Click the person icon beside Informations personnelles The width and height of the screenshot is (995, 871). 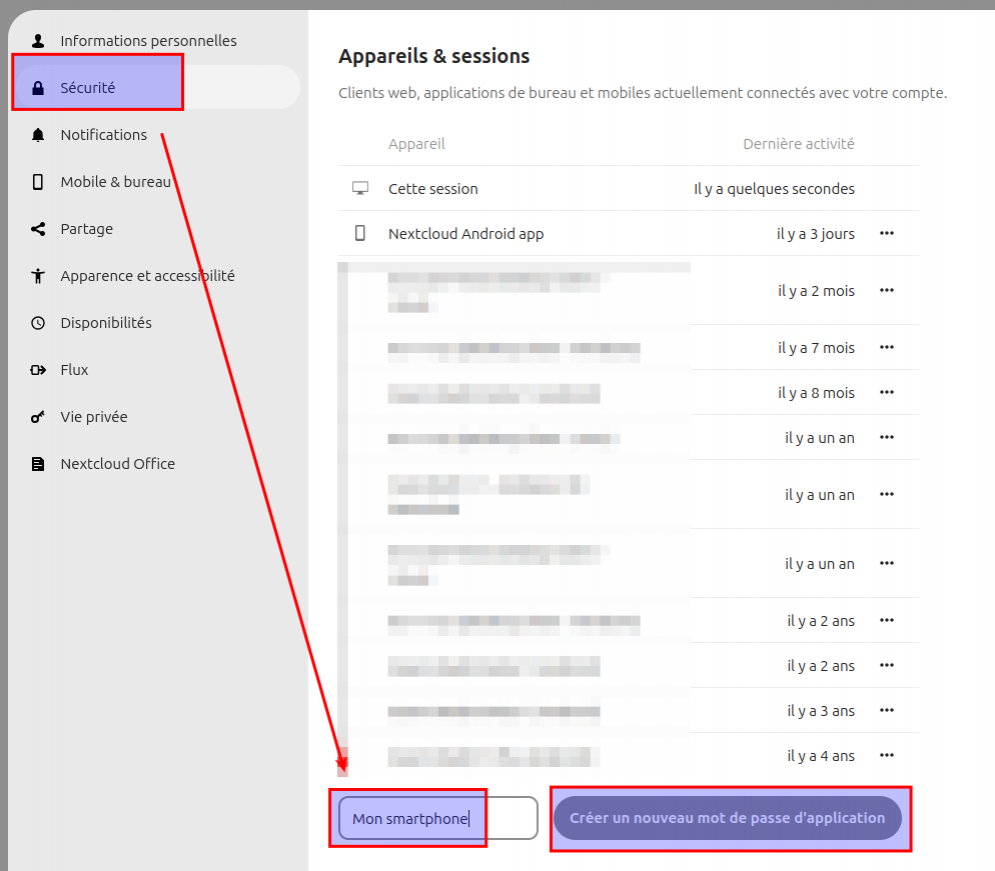38,41
